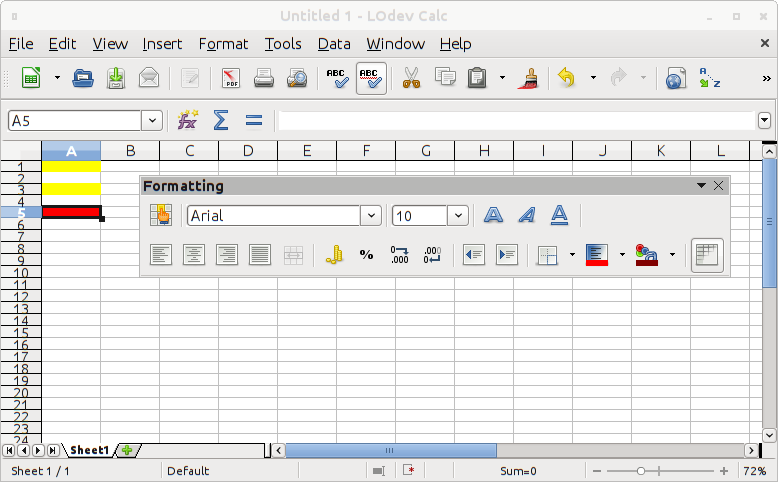
Task: Toggle AutoSpellcheck on the toolbar
Action: click(371, 78)
